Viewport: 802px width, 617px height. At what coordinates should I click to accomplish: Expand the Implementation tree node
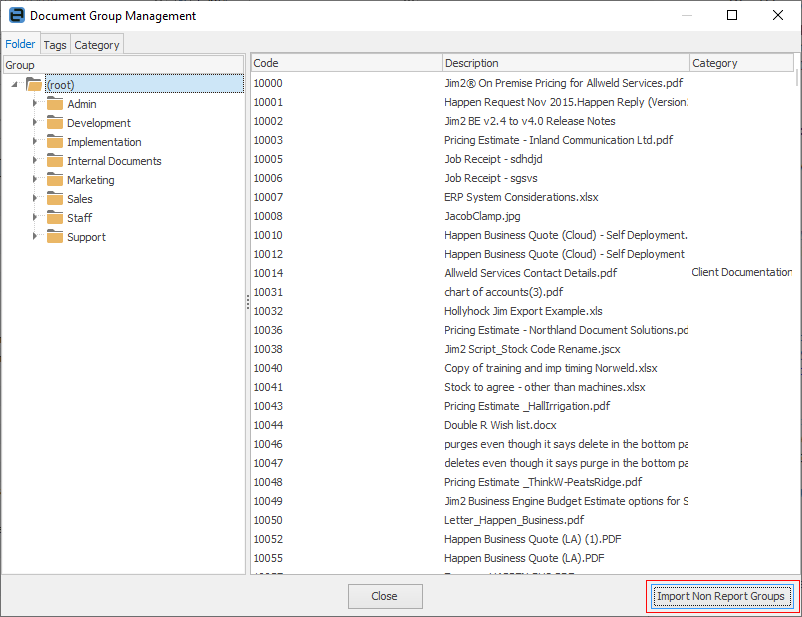click(x=35, y=142)
